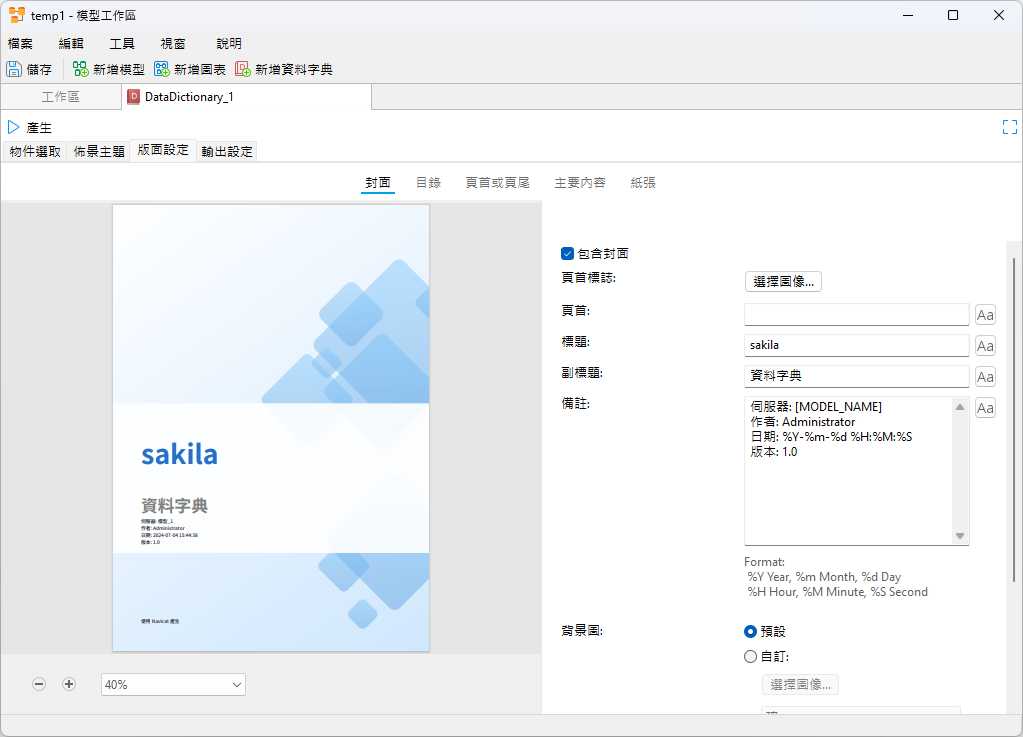Toggle fullscreen with the expand icon

click(1009, 127)
